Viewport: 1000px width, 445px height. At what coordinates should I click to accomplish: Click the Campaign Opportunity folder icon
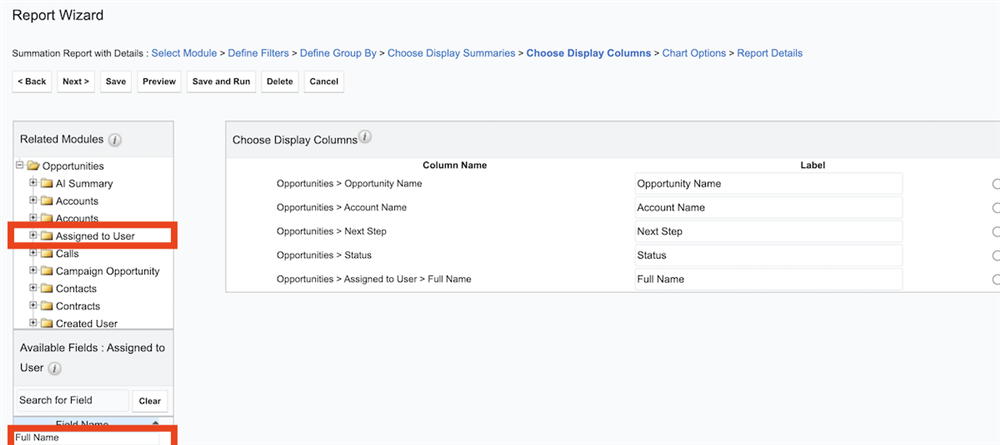(46, 271)
